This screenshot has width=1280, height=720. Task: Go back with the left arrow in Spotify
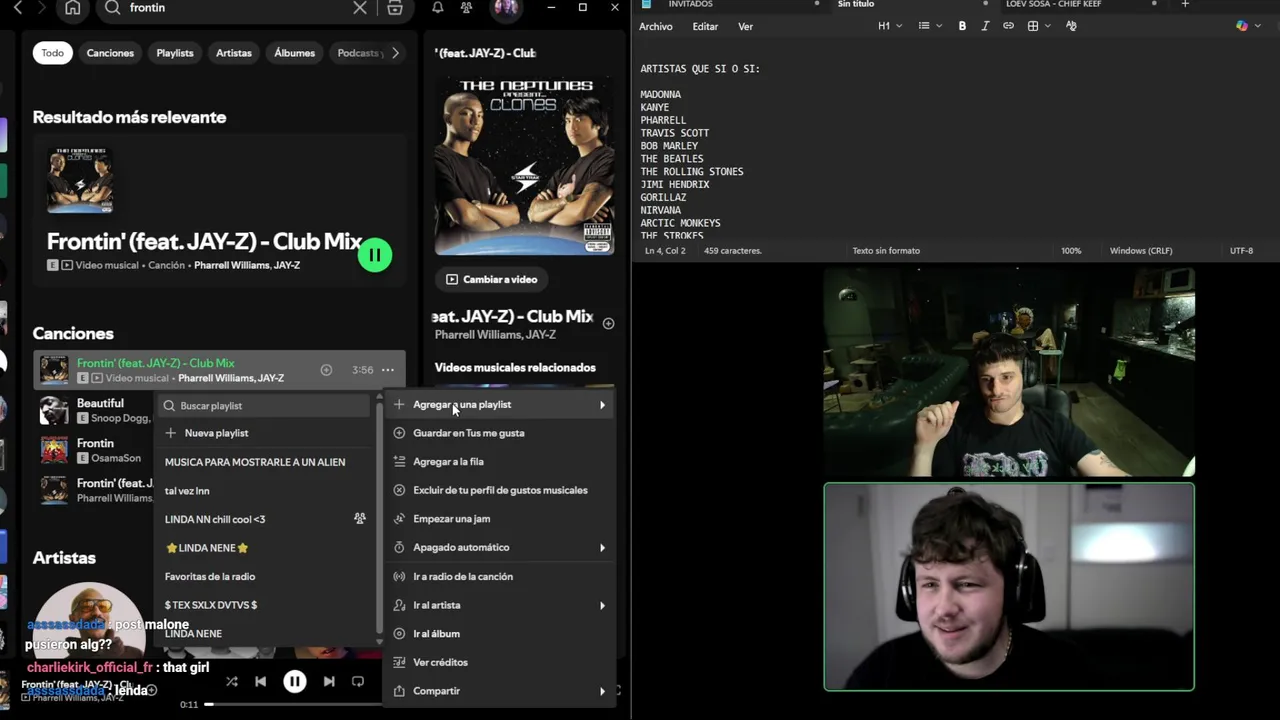[17, 8]
